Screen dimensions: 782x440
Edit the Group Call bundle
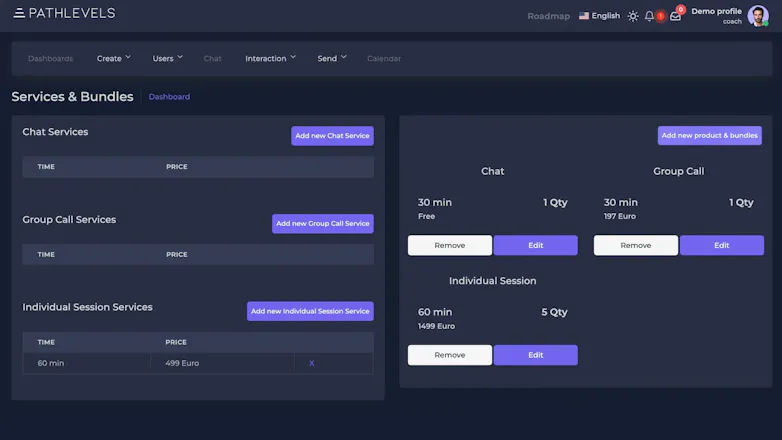pos(722,245)
